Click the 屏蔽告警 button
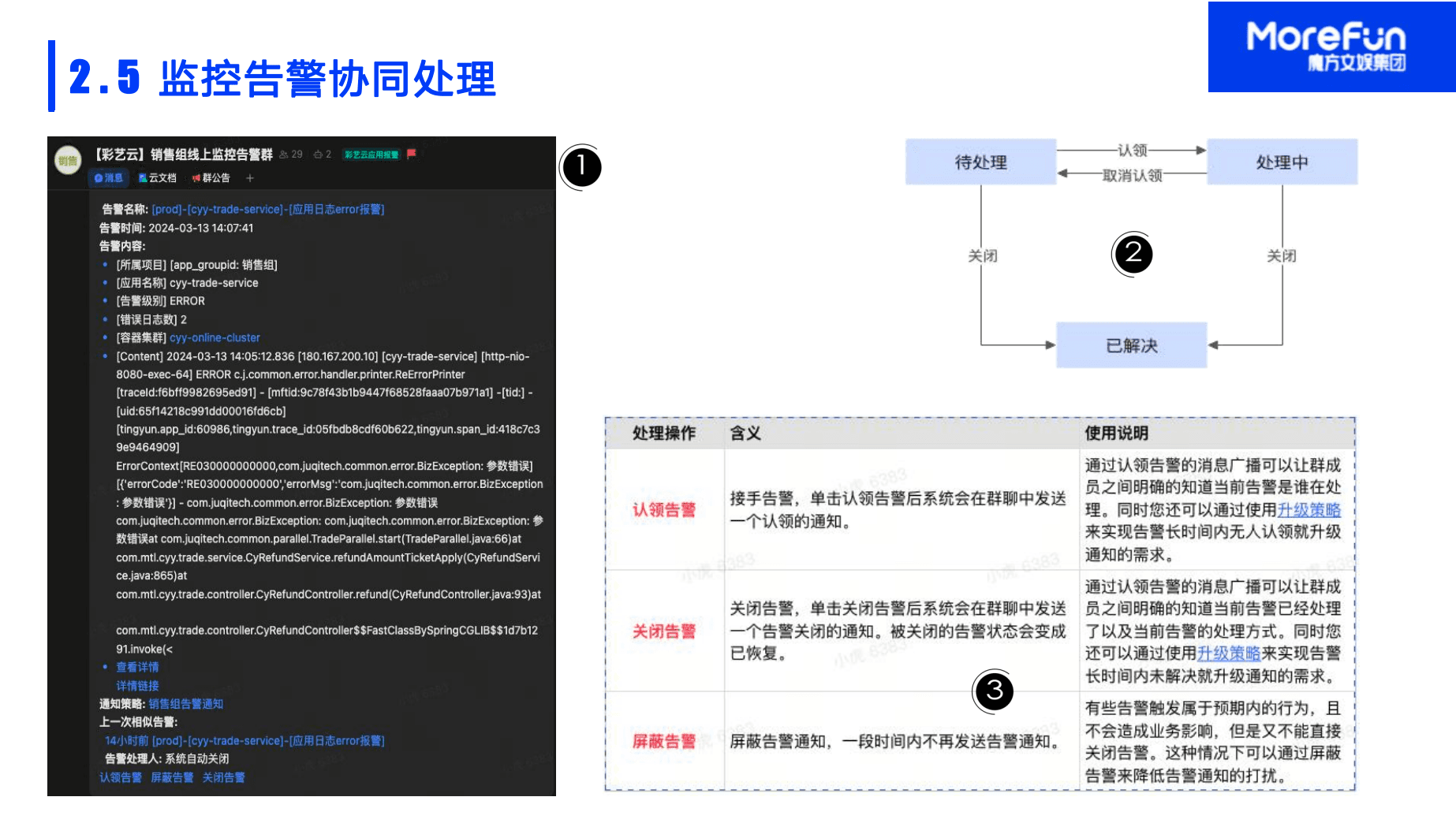Screen dimensions: 1456x823 (172, 777)
